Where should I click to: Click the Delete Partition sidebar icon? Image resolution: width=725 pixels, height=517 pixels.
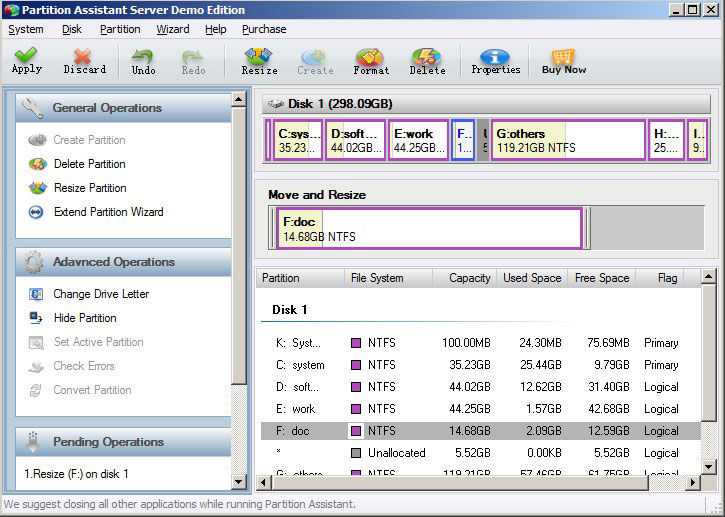37,164
